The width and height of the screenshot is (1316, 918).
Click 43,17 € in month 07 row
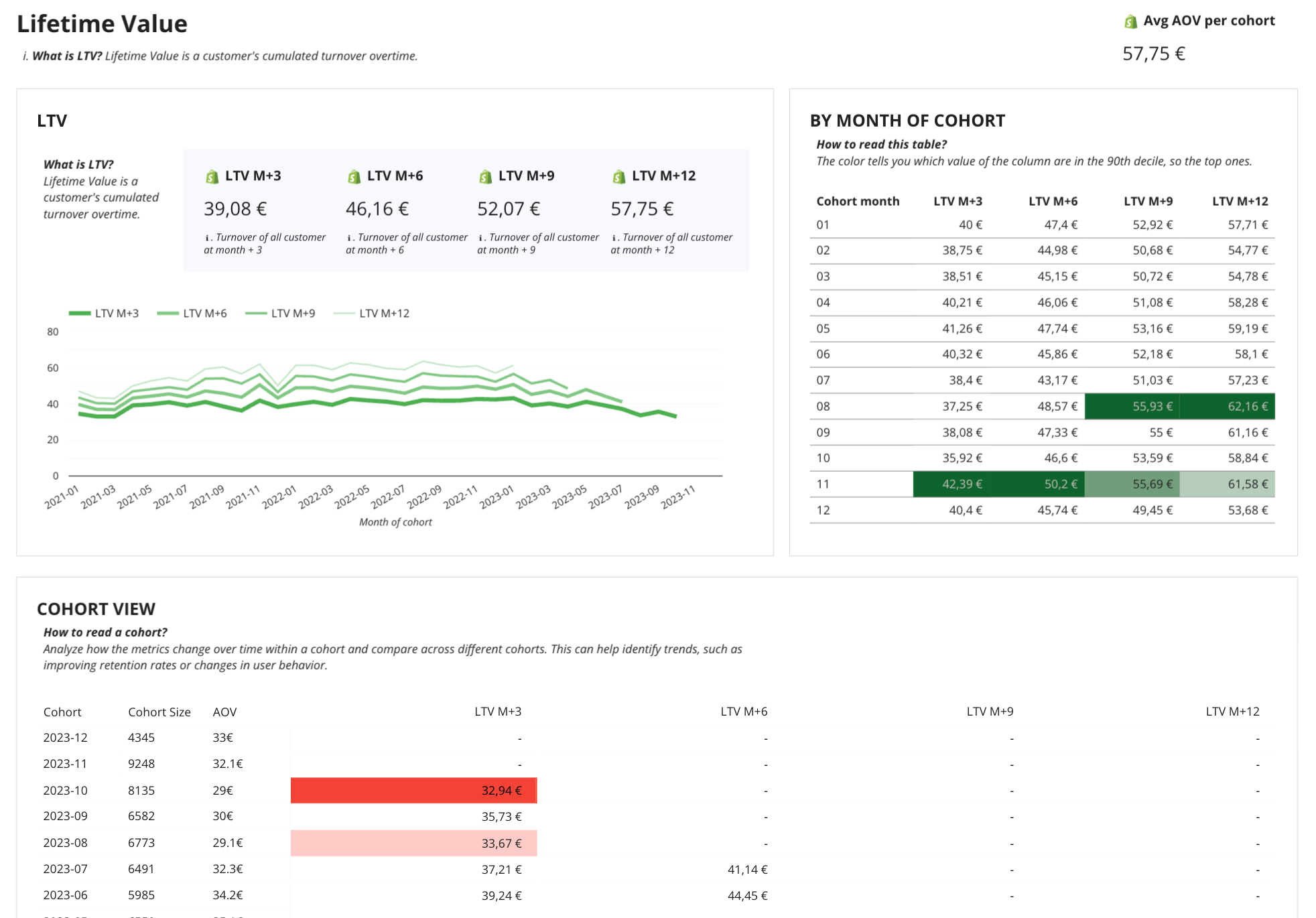1057,381
